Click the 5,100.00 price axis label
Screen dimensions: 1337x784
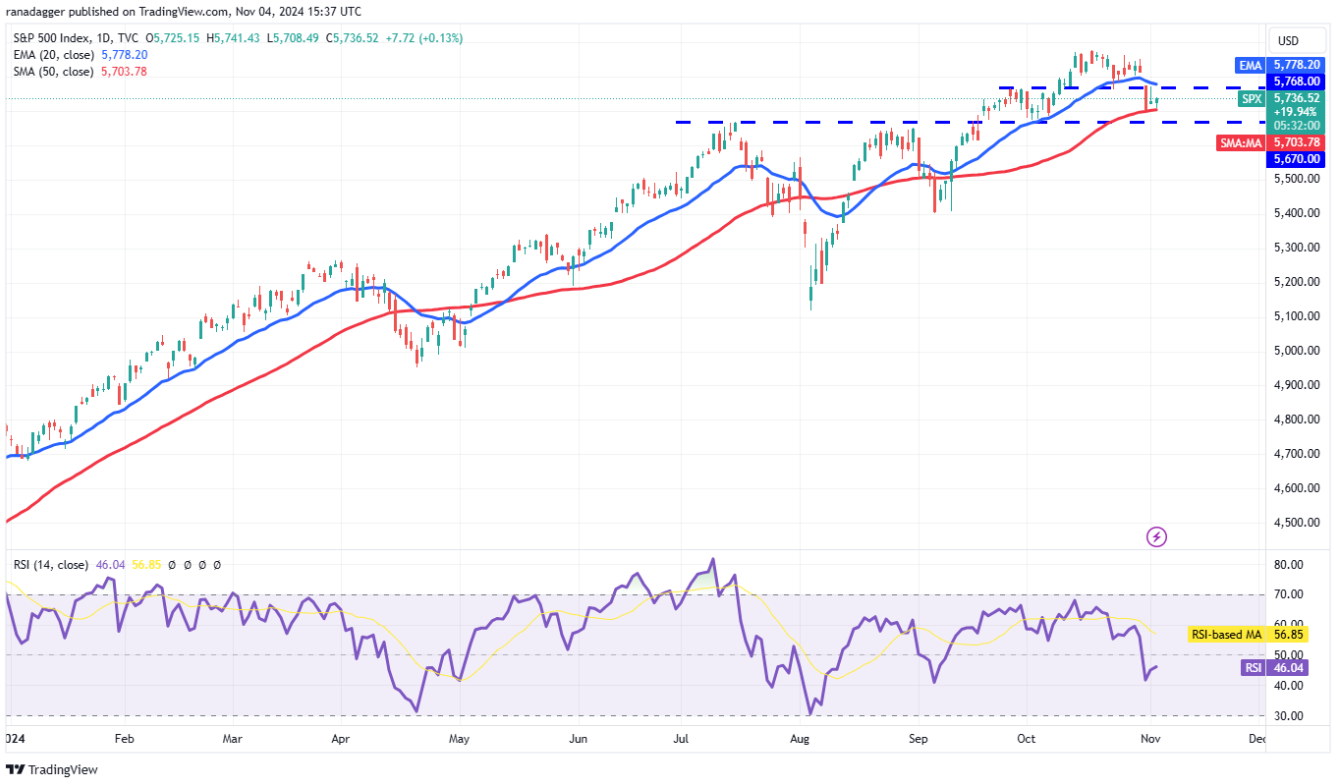pos(1297,316)
